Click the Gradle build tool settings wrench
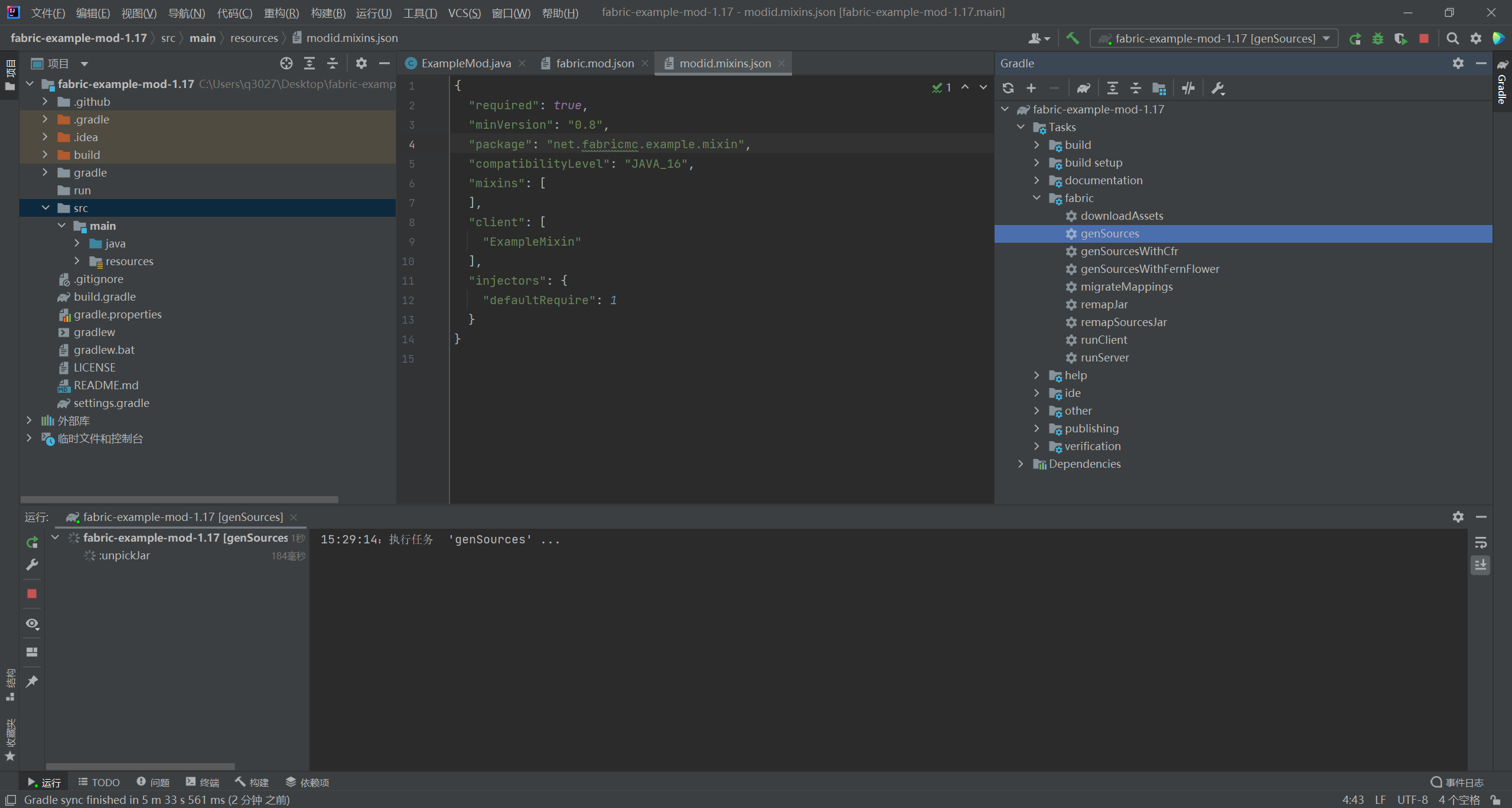1512x808 pixels. [x=1217, y=88]
